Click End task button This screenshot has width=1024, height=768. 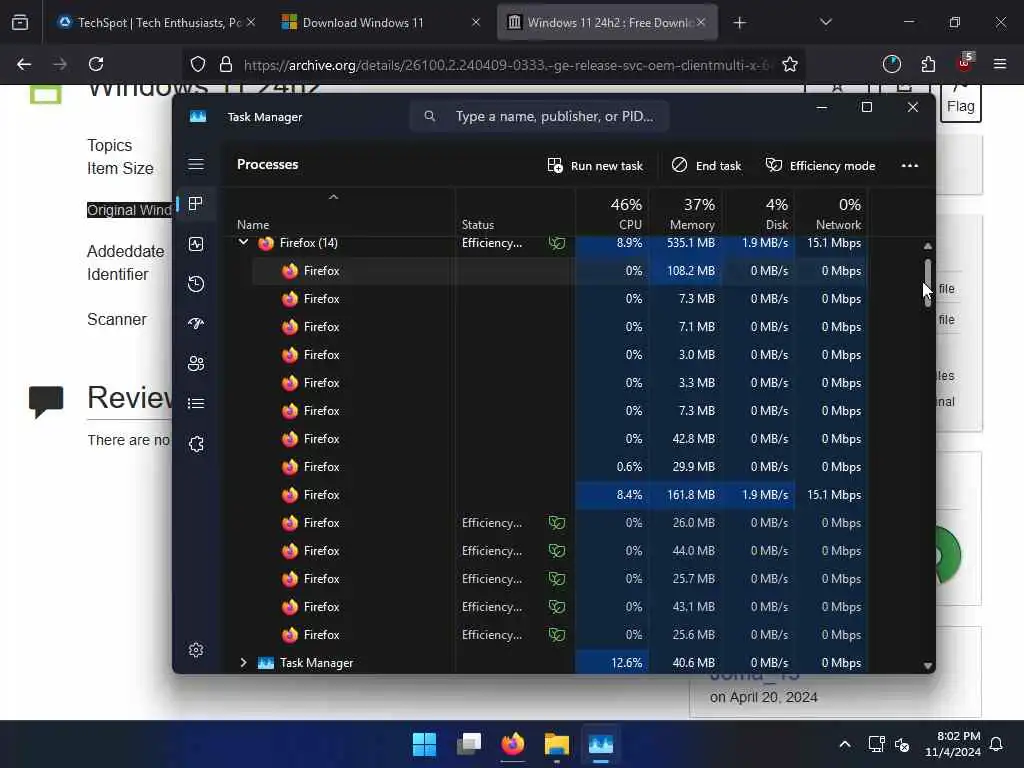point(706,166)
